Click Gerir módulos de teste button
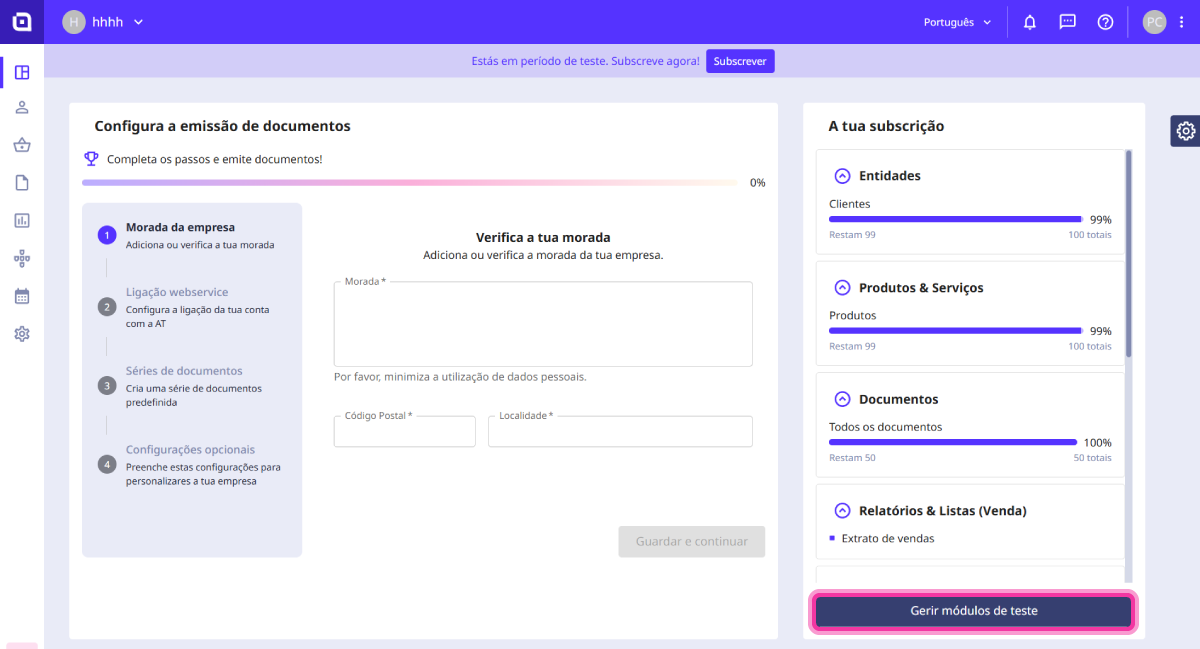Screen dimensions: 1200x649 point(973,611)
